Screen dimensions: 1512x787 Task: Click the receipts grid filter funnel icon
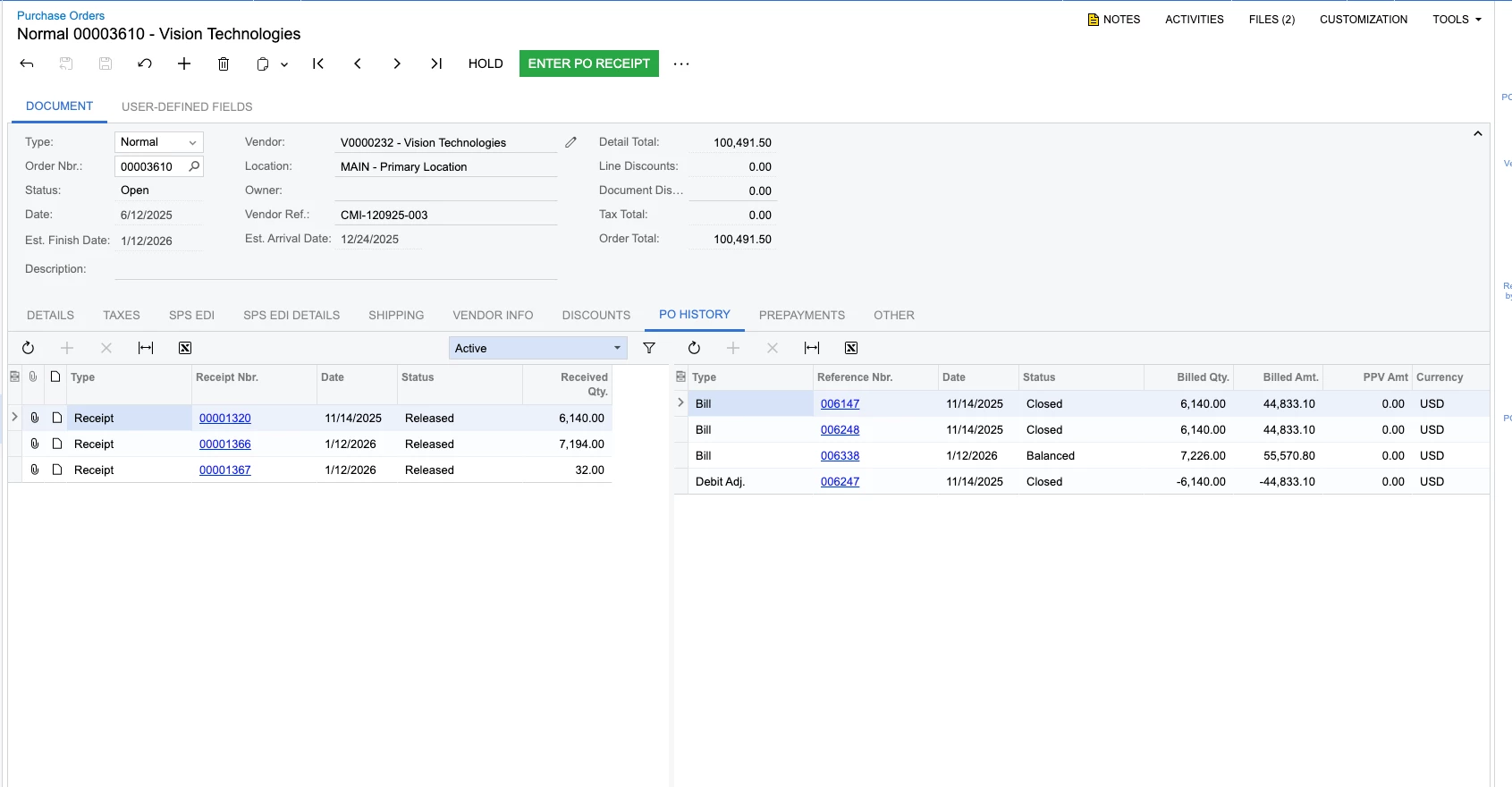point(649,348)
